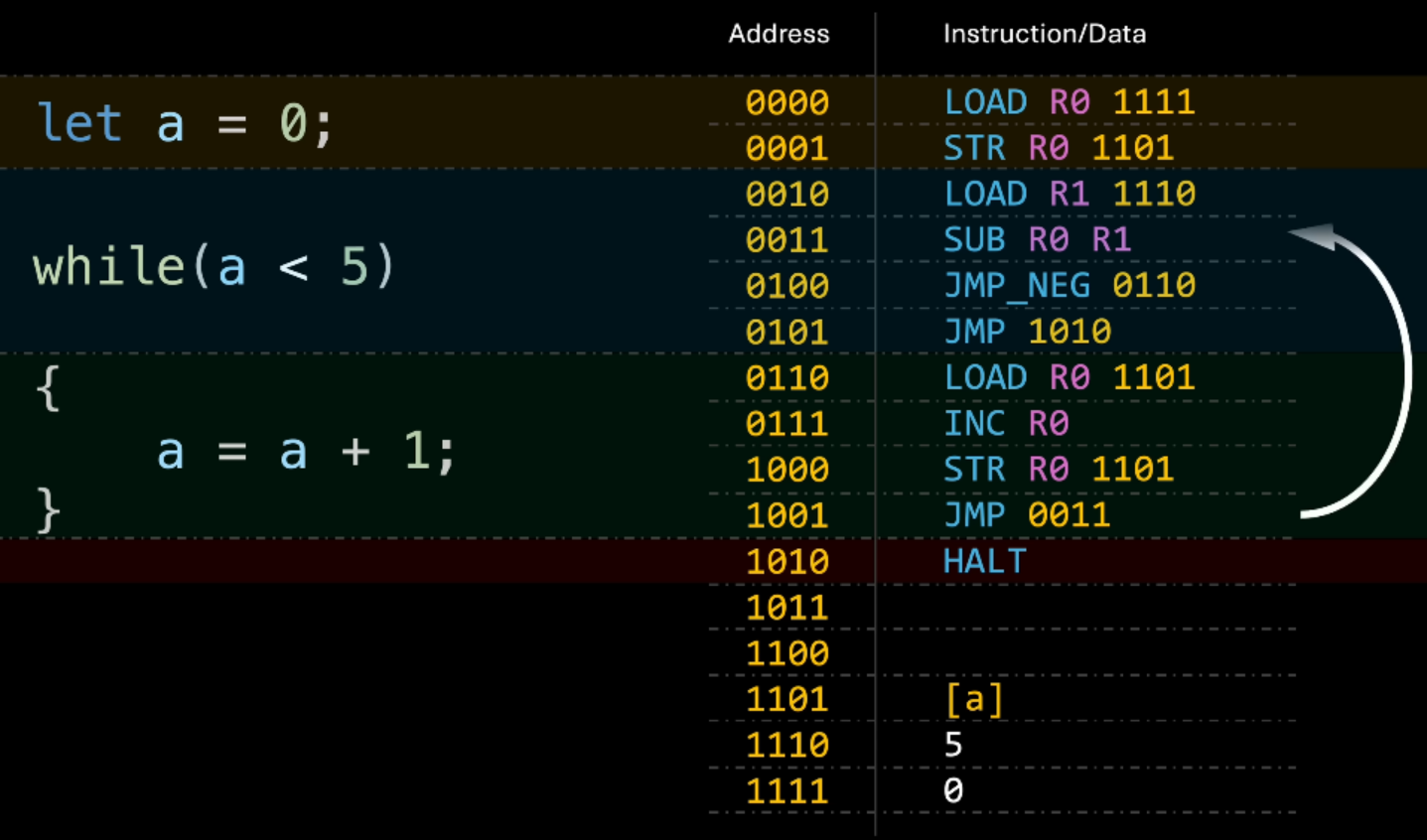This screenshot has width=1427, height=840.
Task: Click the Address column header
Action: [779, 34]
